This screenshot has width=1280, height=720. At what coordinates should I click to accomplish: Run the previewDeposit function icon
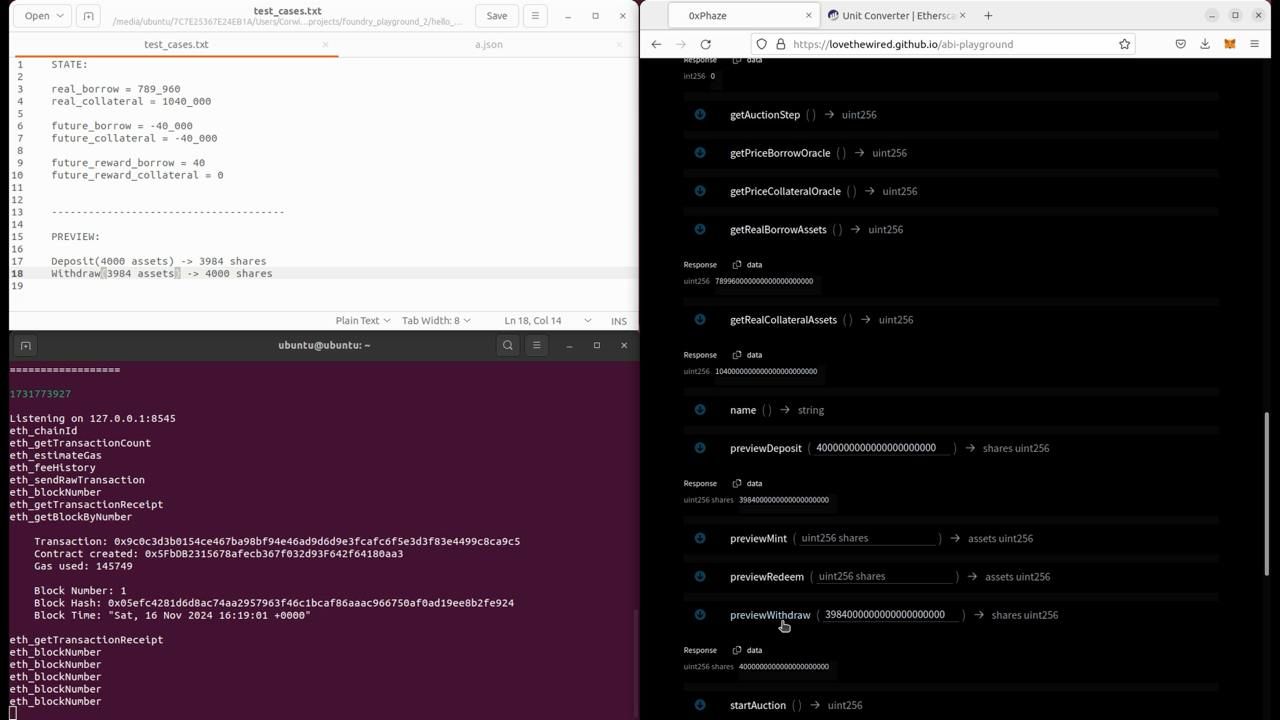(x=700, y=447)
